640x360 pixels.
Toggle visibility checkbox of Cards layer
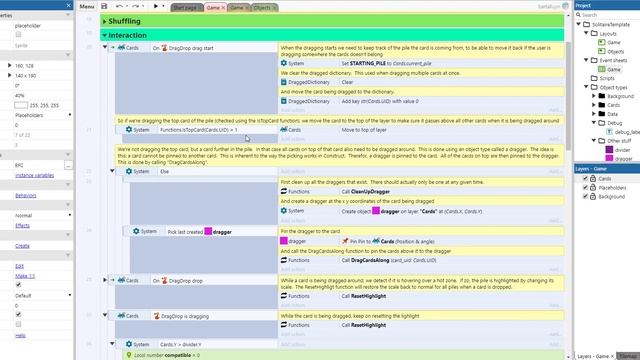point(585,178)
